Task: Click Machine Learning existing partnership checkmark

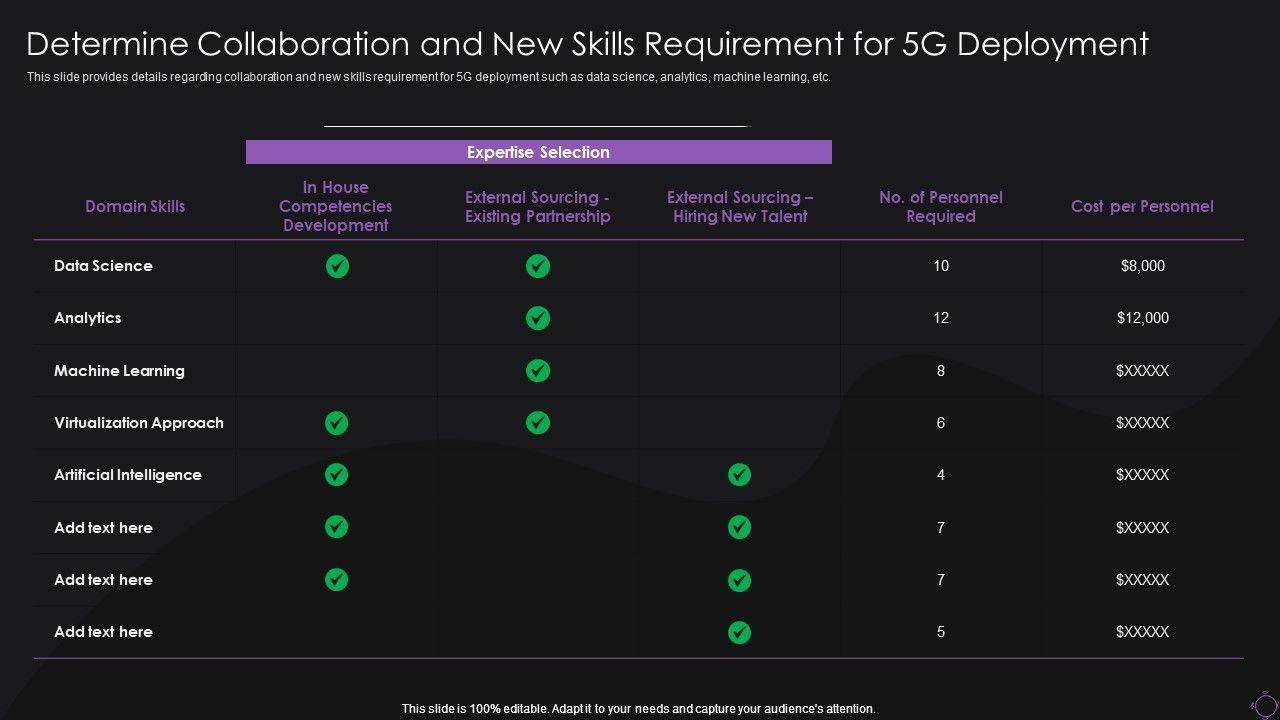Action: (x=538, y=370)
